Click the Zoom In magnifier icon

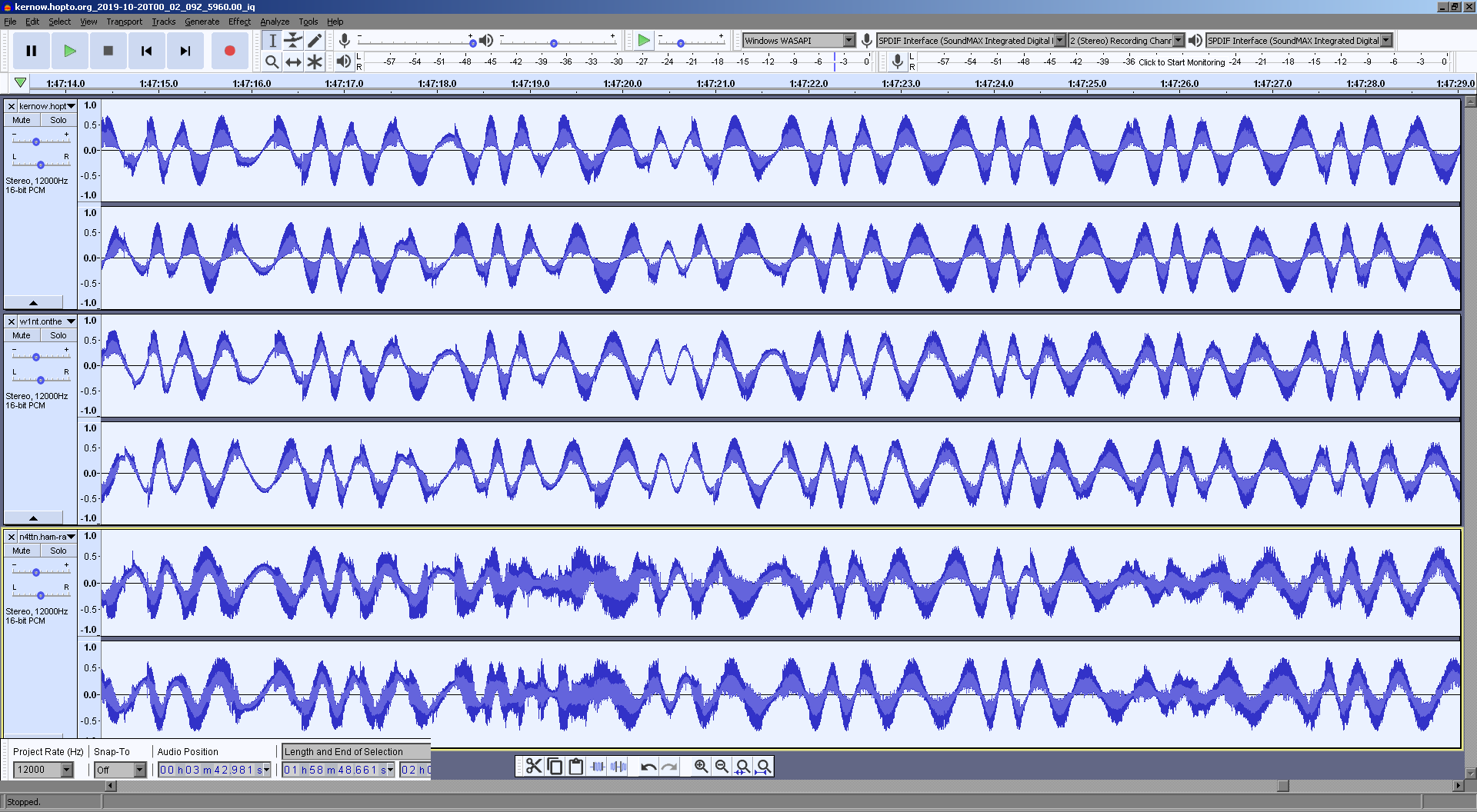click(x=701, y=767)
